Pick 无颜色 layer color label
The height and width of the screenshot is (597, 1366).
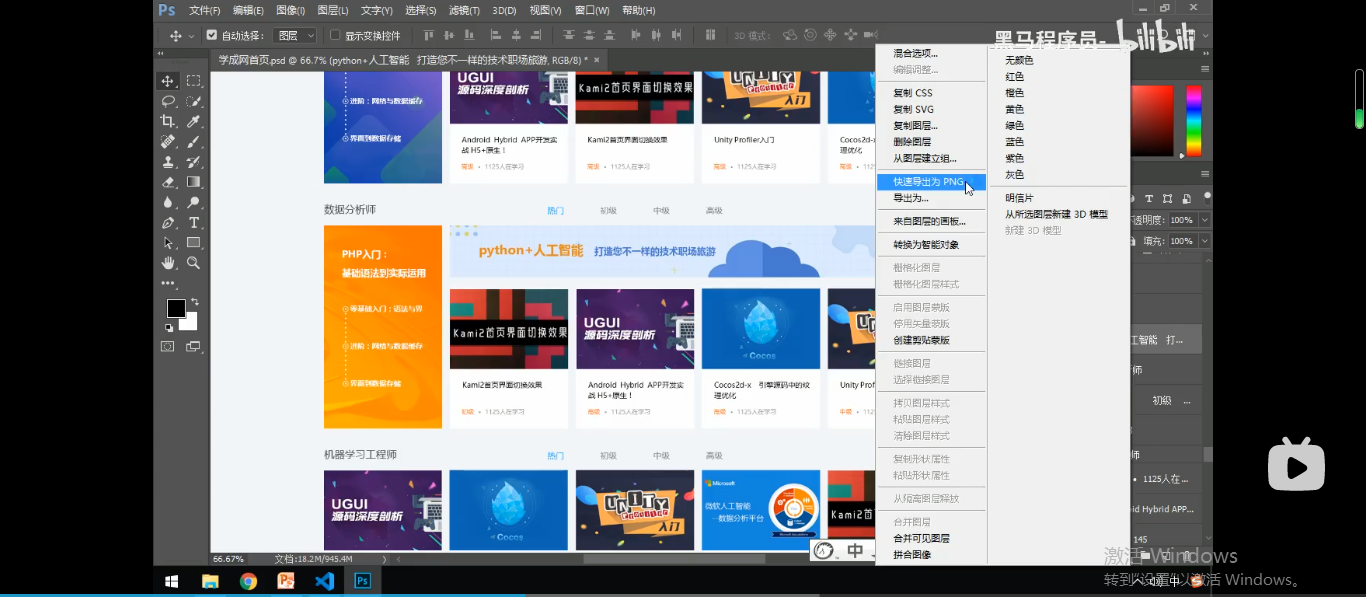(x=1020, y=60)
